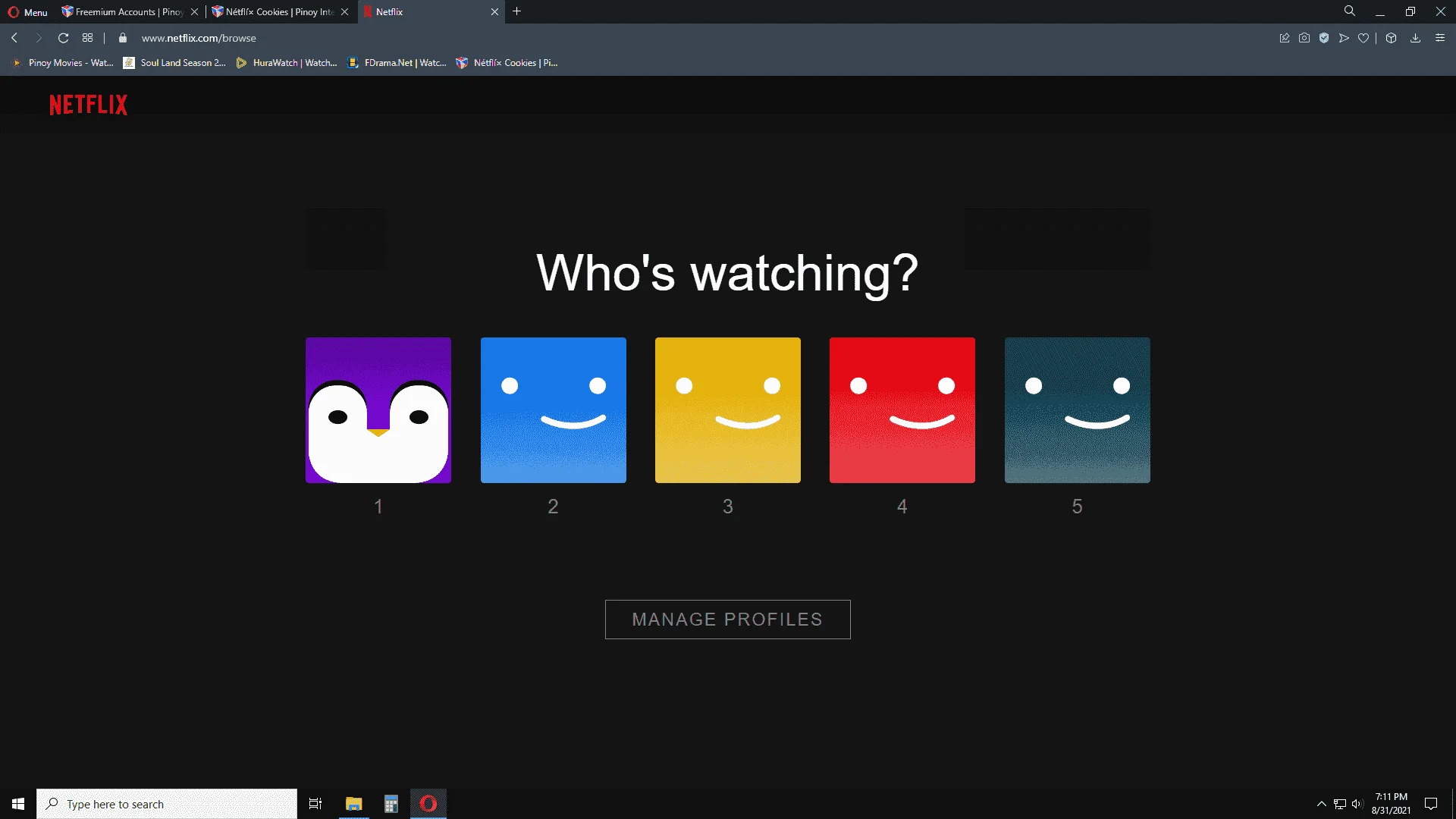Open the FDrama.Net bookmark
This screenshot has height=819, width=1456.
(397, 63)
